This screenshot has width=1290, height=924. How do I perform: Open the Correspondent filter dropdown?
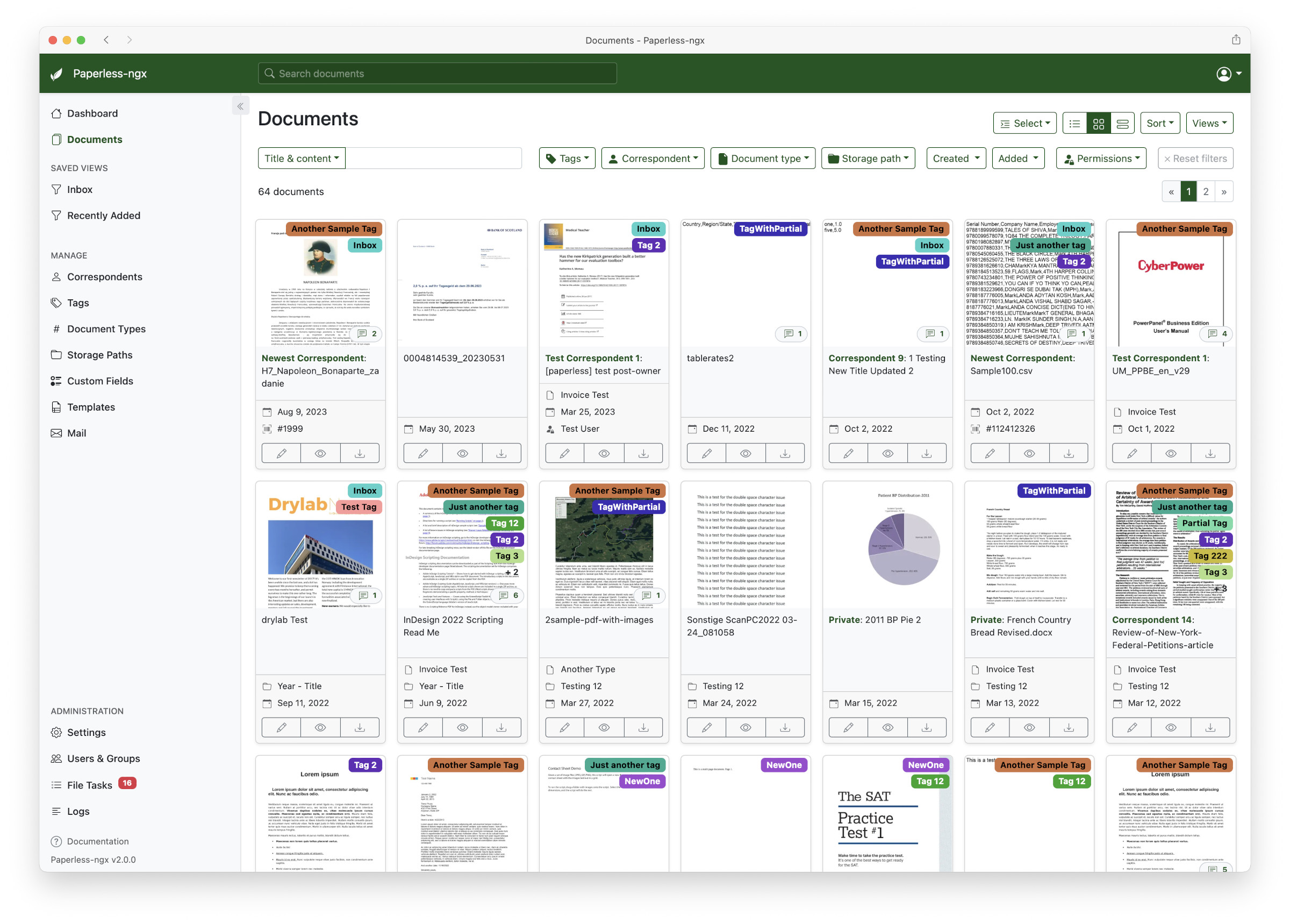(653, 159)
